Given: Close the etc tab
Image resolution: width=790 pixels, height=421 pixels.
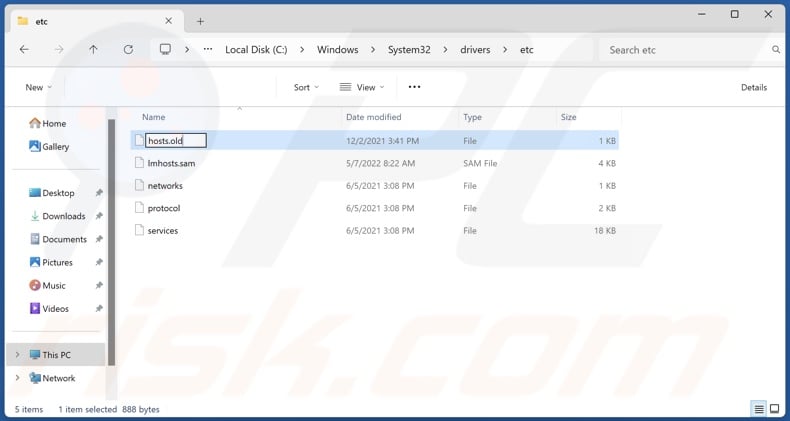Looking at the screenshot, I should [x=168, y=21].
